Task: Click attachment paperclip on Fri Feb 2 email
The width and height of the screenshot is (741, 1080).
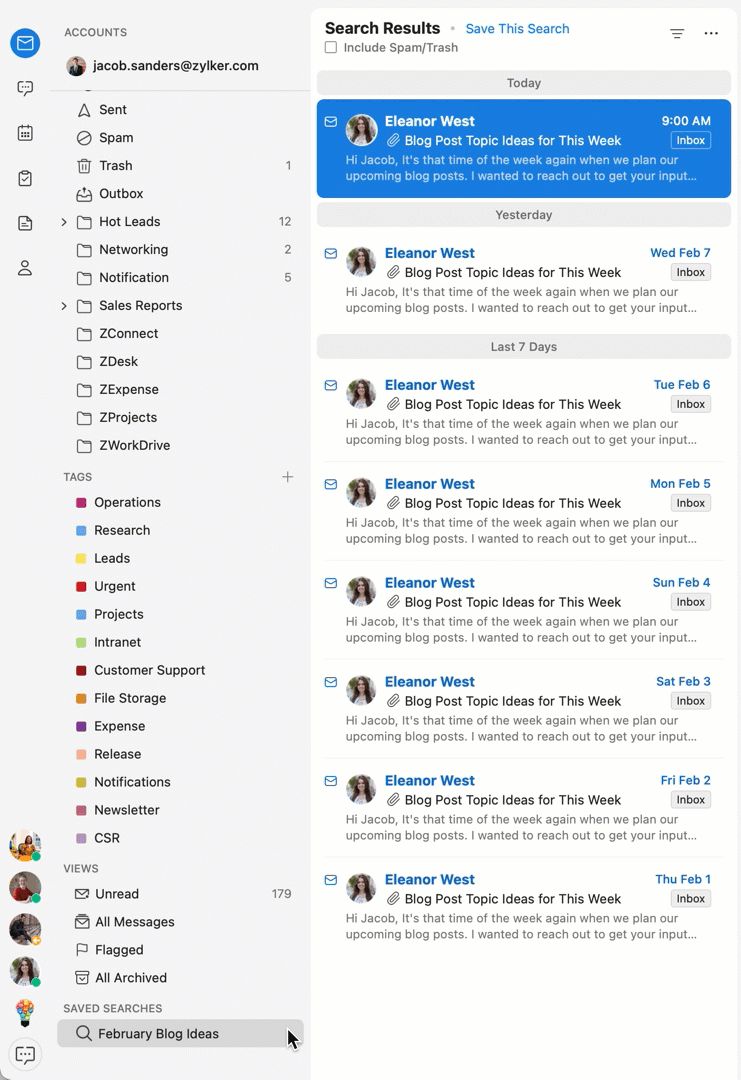Action: pyautogui.click(x=393, y=800)
